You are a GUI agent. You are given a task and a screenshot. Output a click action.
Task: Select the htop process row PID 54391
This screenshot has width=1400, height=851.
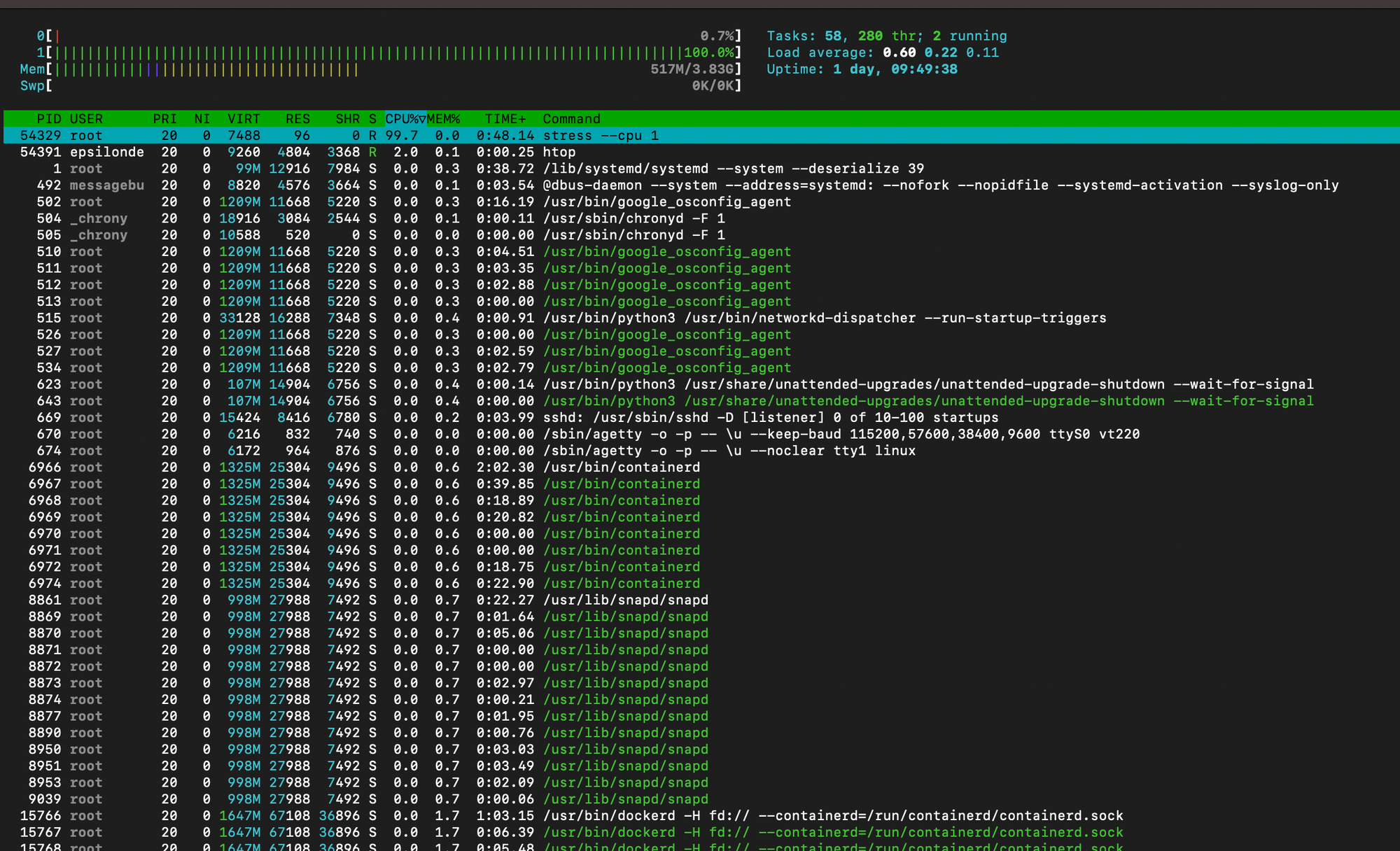tap(701, 152)
